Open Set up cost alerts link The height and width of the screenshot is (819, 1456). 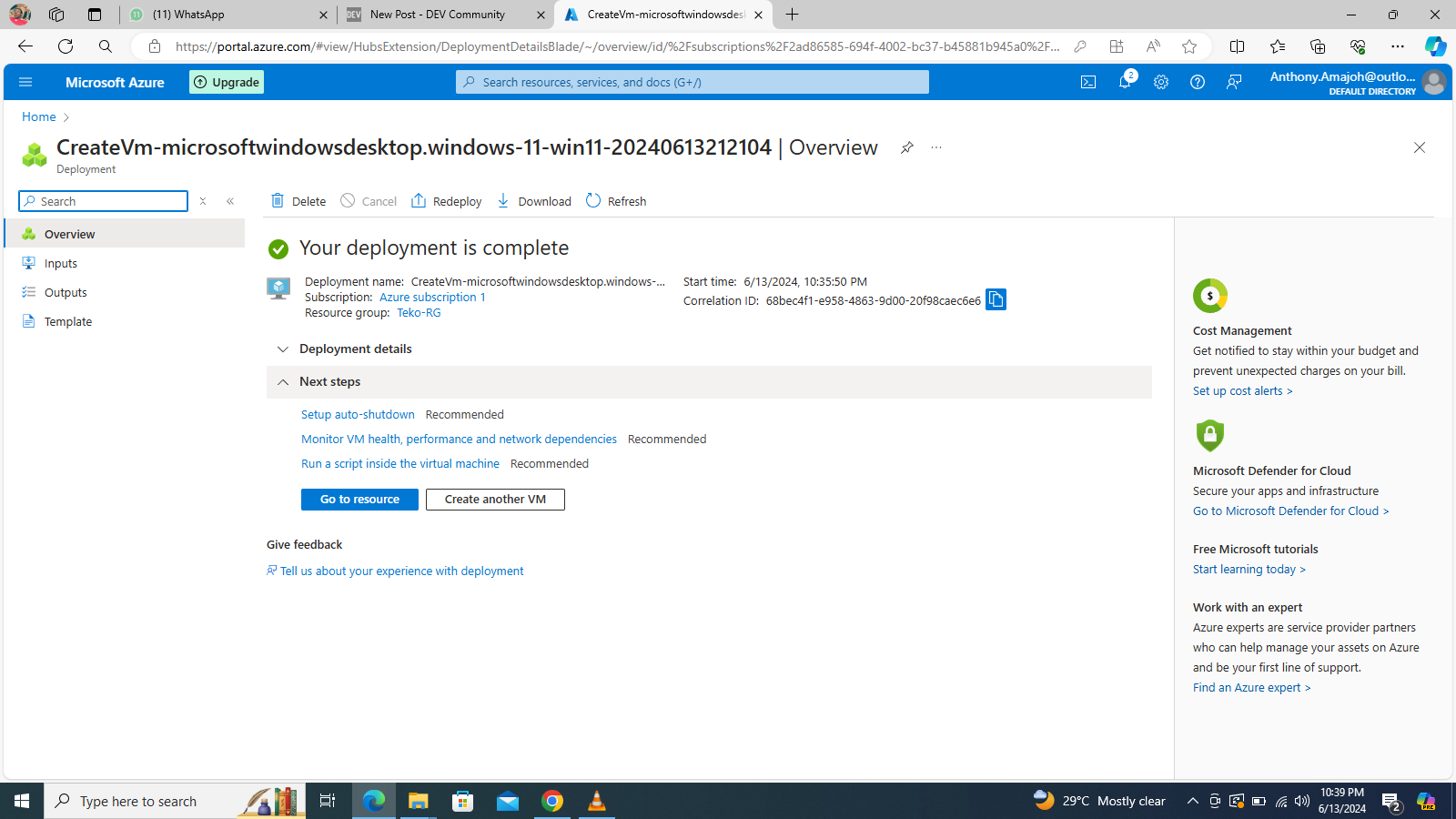(x=1242, y=390)
